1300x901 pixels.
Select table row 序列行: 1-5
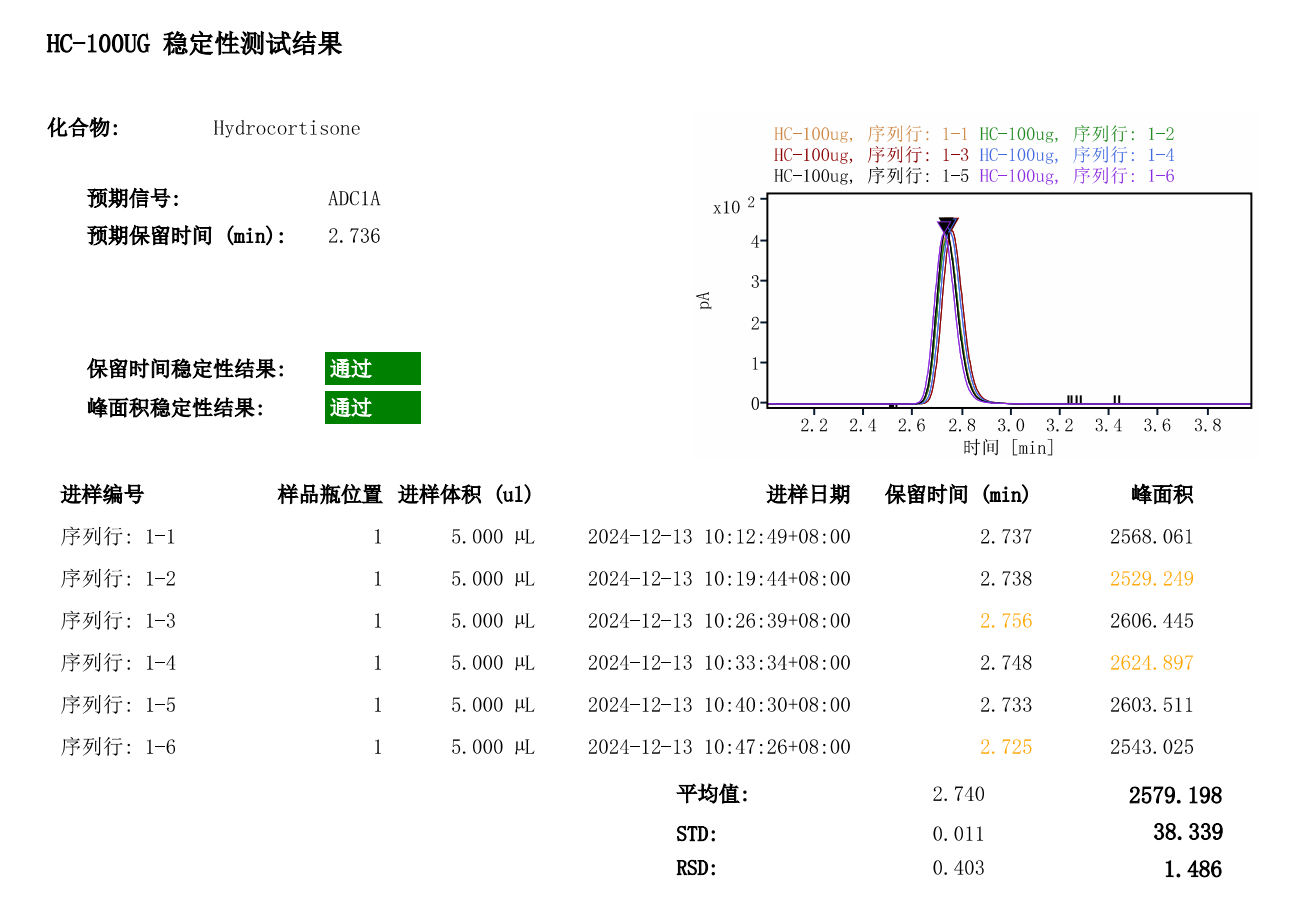[627, 705]
